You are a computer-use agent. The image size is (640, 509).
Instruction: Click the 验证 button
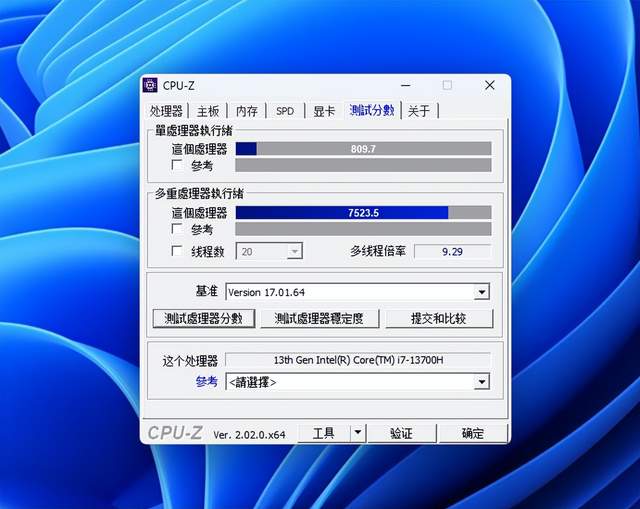(x=402, y=433)
